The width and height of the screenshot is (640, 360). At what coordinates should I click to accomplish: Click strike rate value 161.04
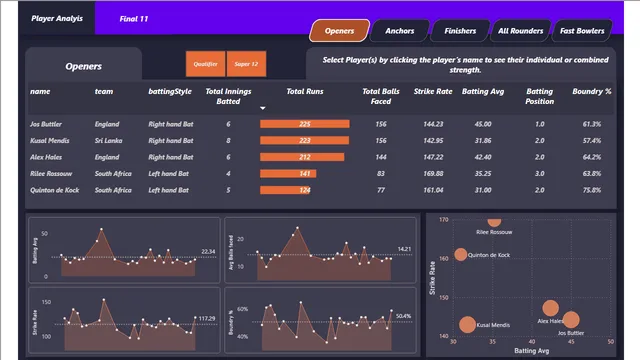(x=433, y=190)
